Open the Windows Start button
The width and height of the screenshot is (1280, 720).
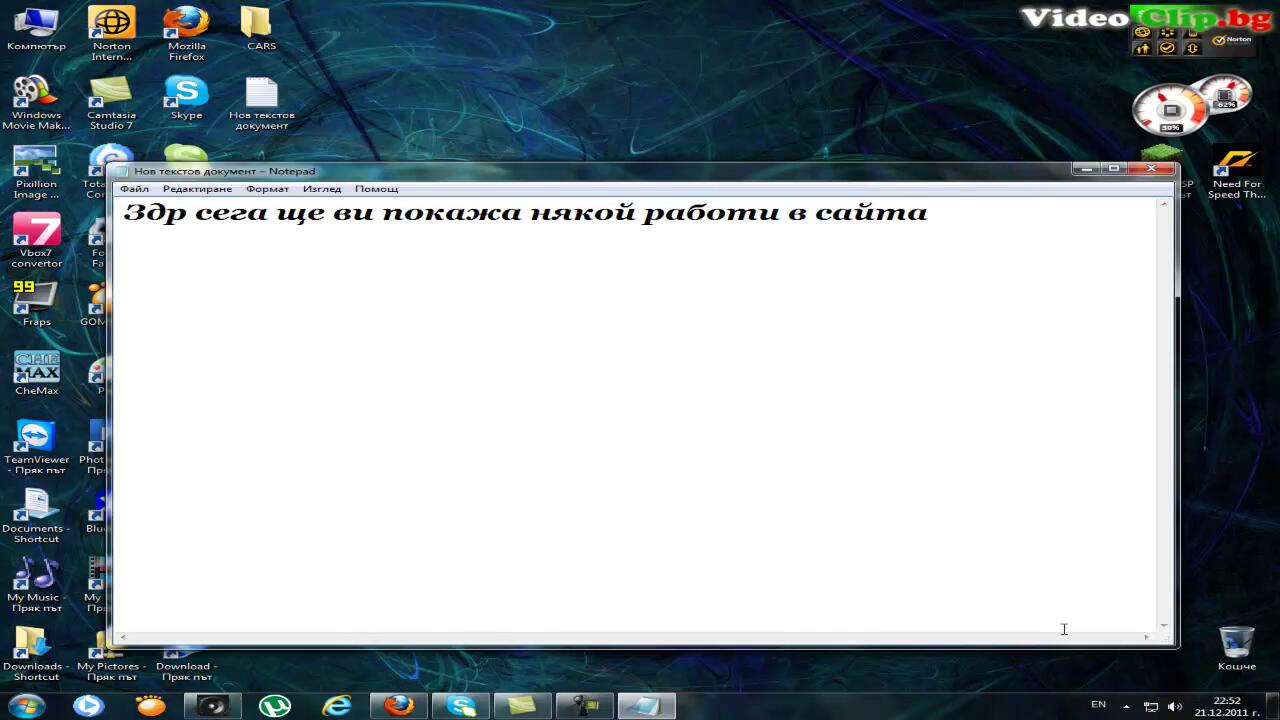27,706
